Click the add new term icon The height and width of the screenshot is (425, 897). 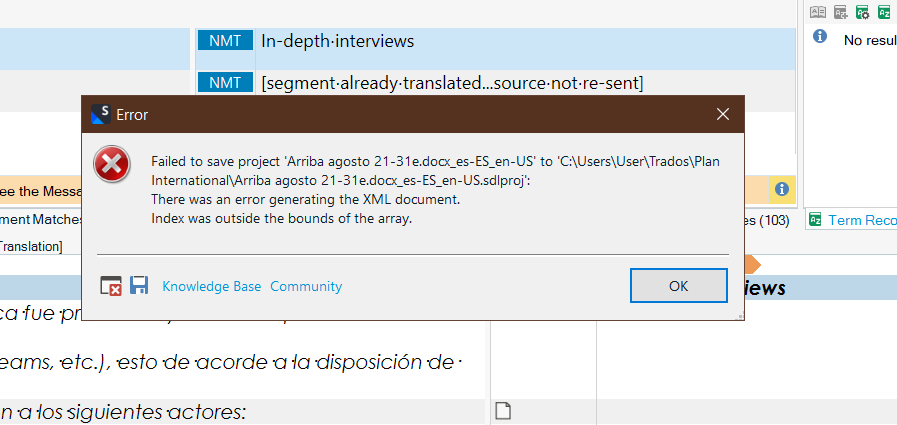(x=841, y=12)
